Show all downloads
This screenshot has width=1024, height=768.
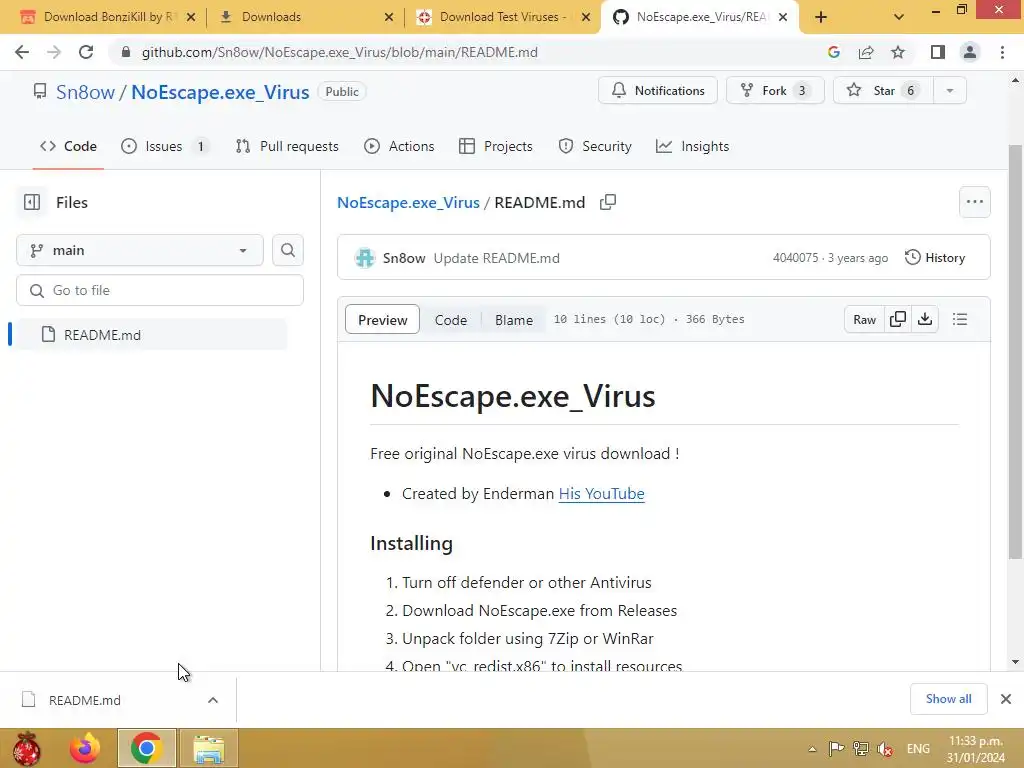coord(948,699)
